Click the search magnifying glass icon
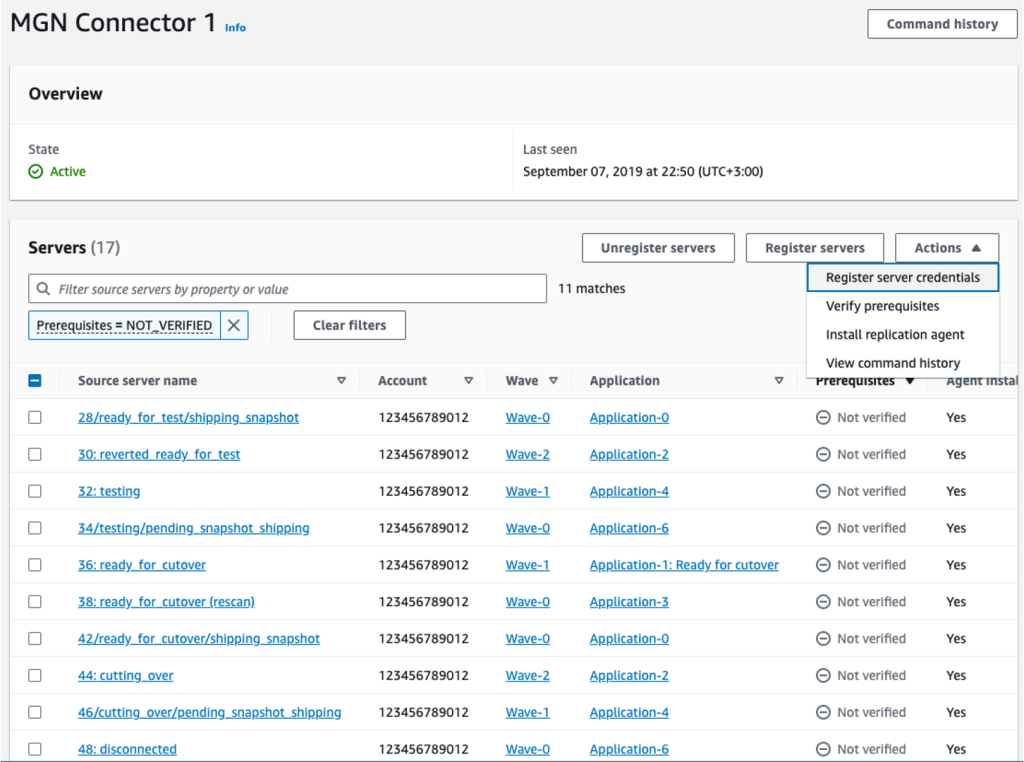The width and height of the screenshot is (1024, 762). pos(44,288)
